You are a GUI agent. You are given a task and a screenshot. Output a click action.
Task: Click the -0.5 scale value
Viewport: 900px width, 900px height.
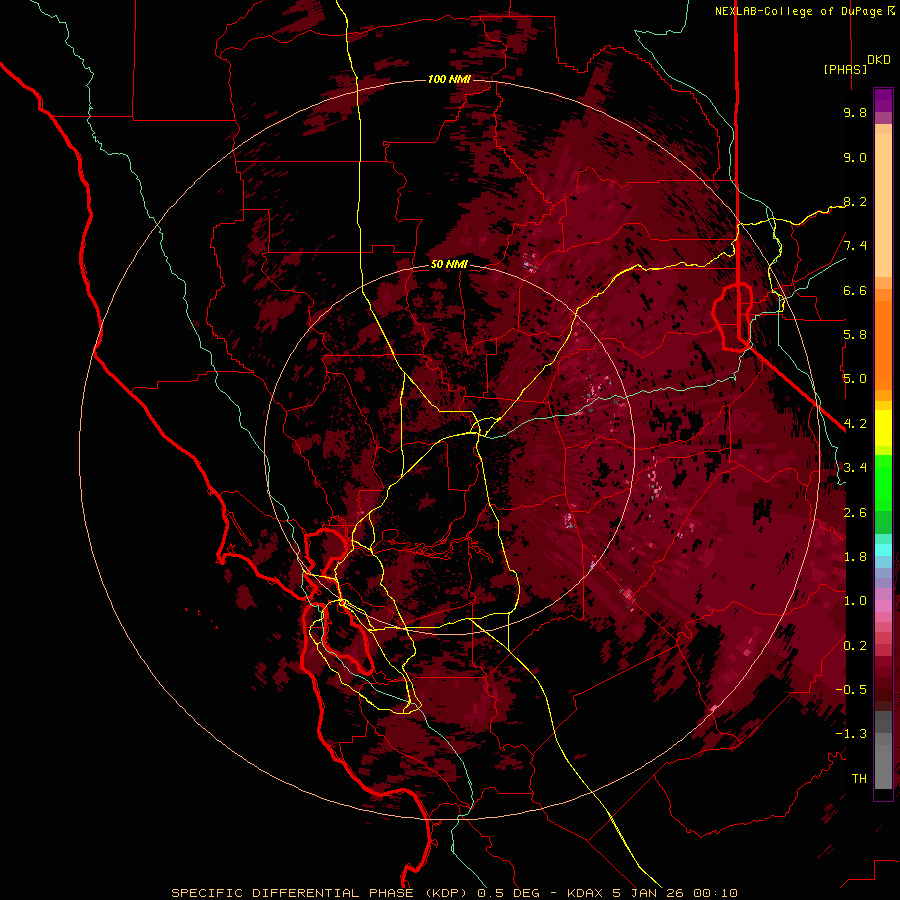tap(851, 690)
